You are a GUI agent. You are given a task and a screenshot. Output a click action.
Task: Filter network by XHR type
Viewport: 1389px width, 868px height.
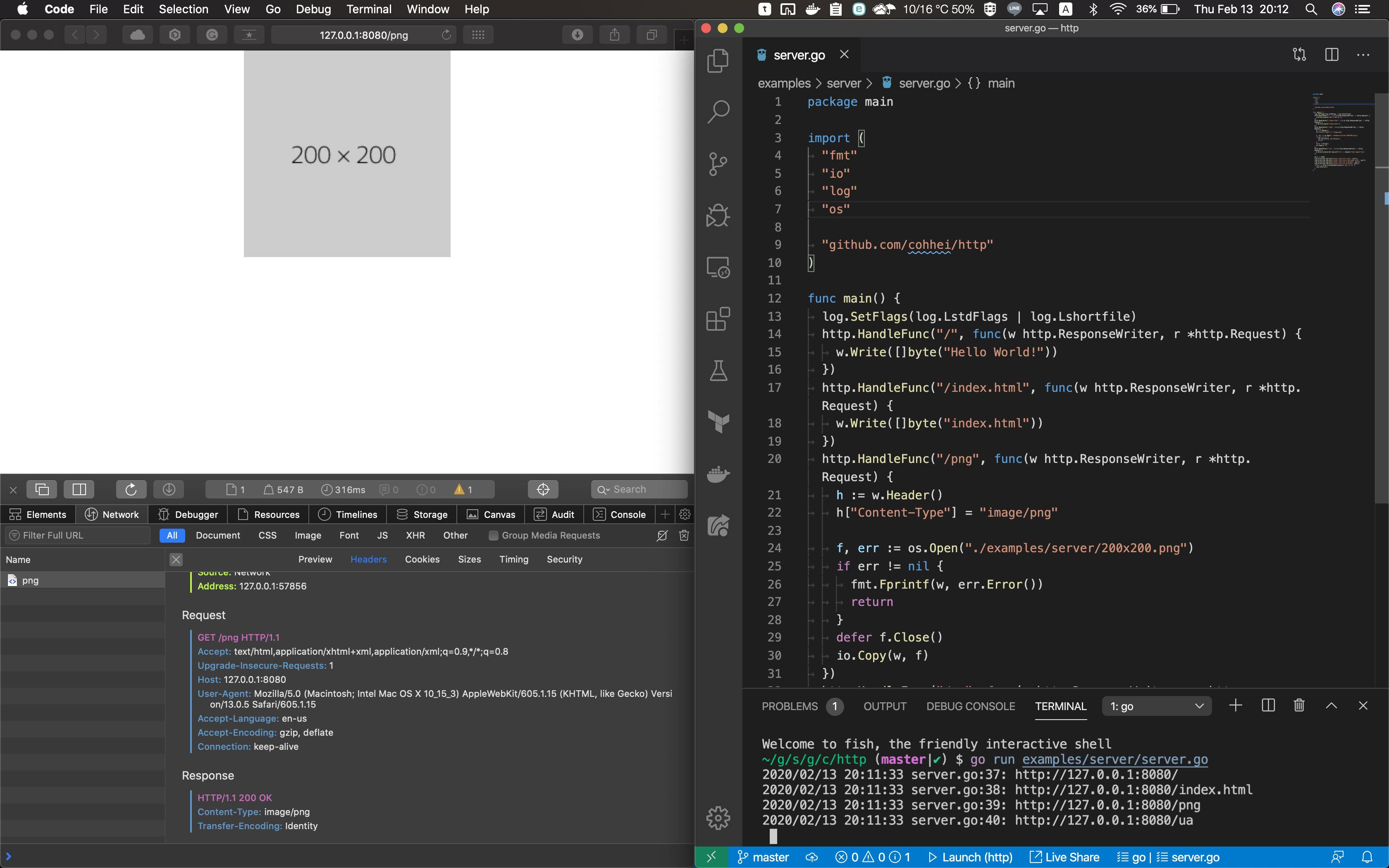point(415,535)
